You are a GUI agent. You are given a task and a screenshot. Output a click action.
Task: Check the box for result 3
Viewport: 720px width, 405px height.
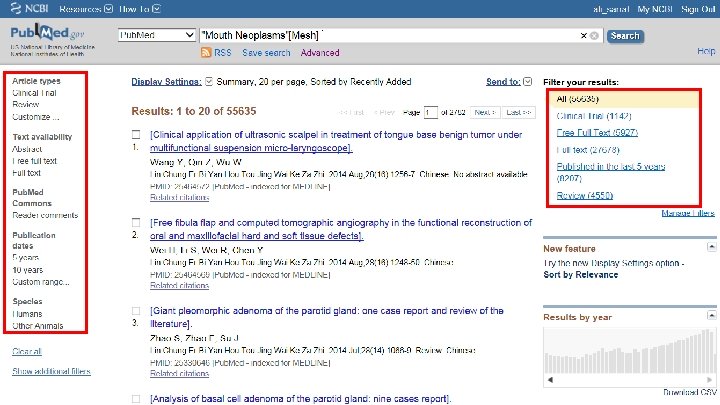point(136,311)
